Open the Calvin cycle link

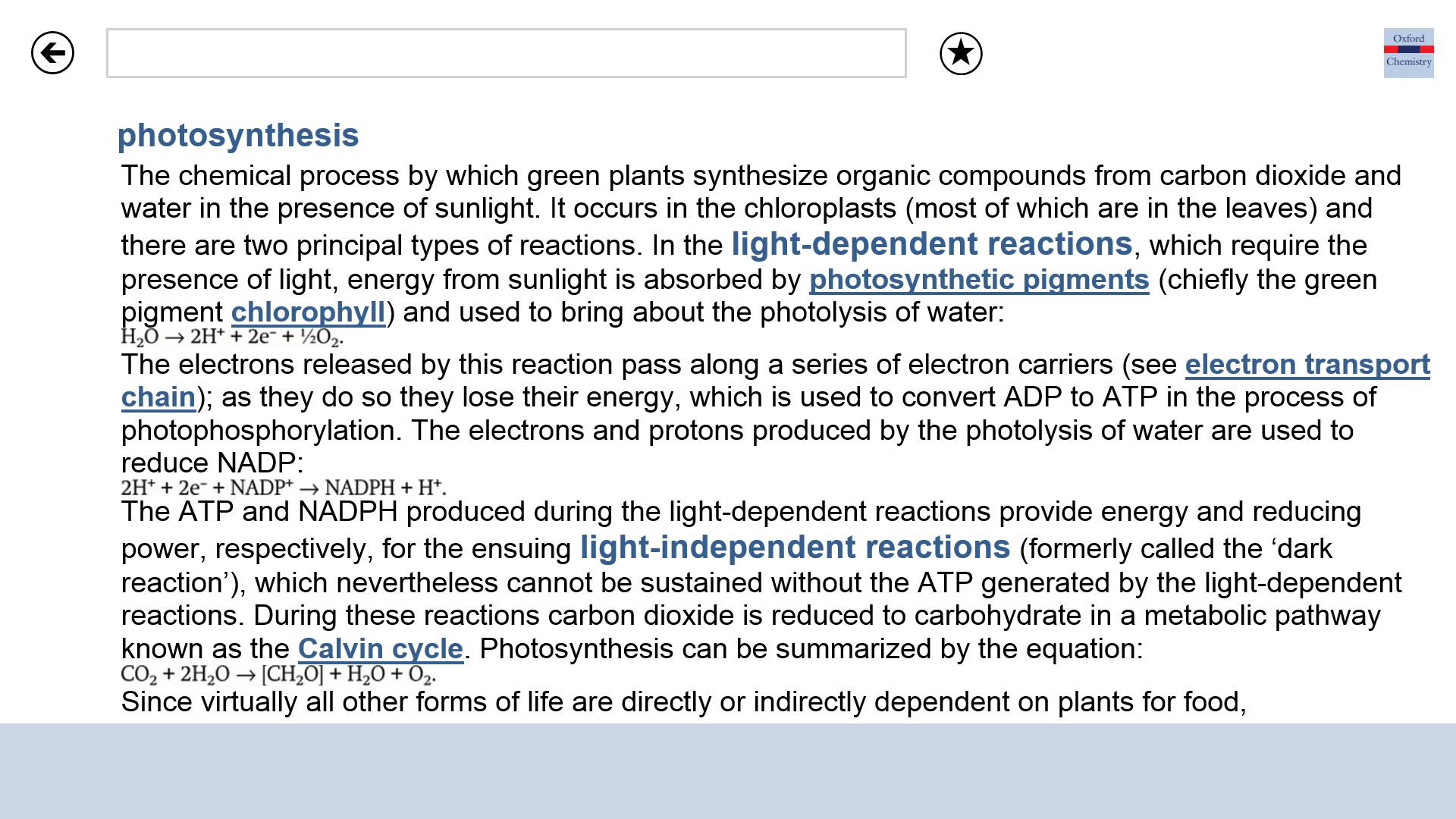coord(380,649)
